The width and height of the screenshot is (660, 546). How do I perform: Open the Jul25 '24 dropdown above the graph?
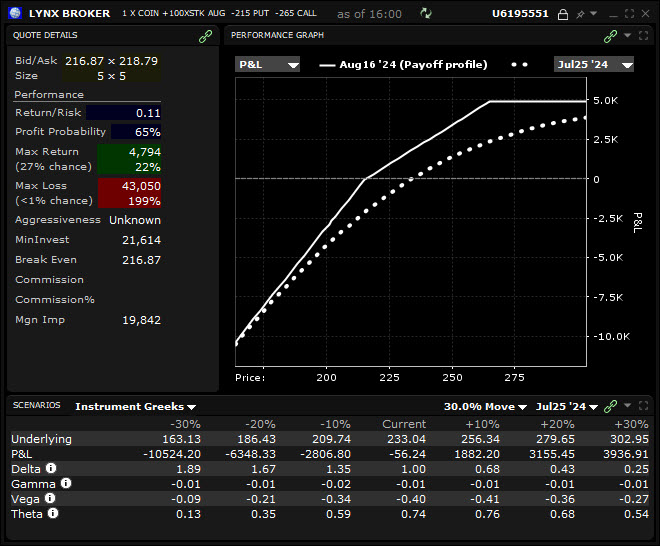pyautogui.click(x=594, y=64)
